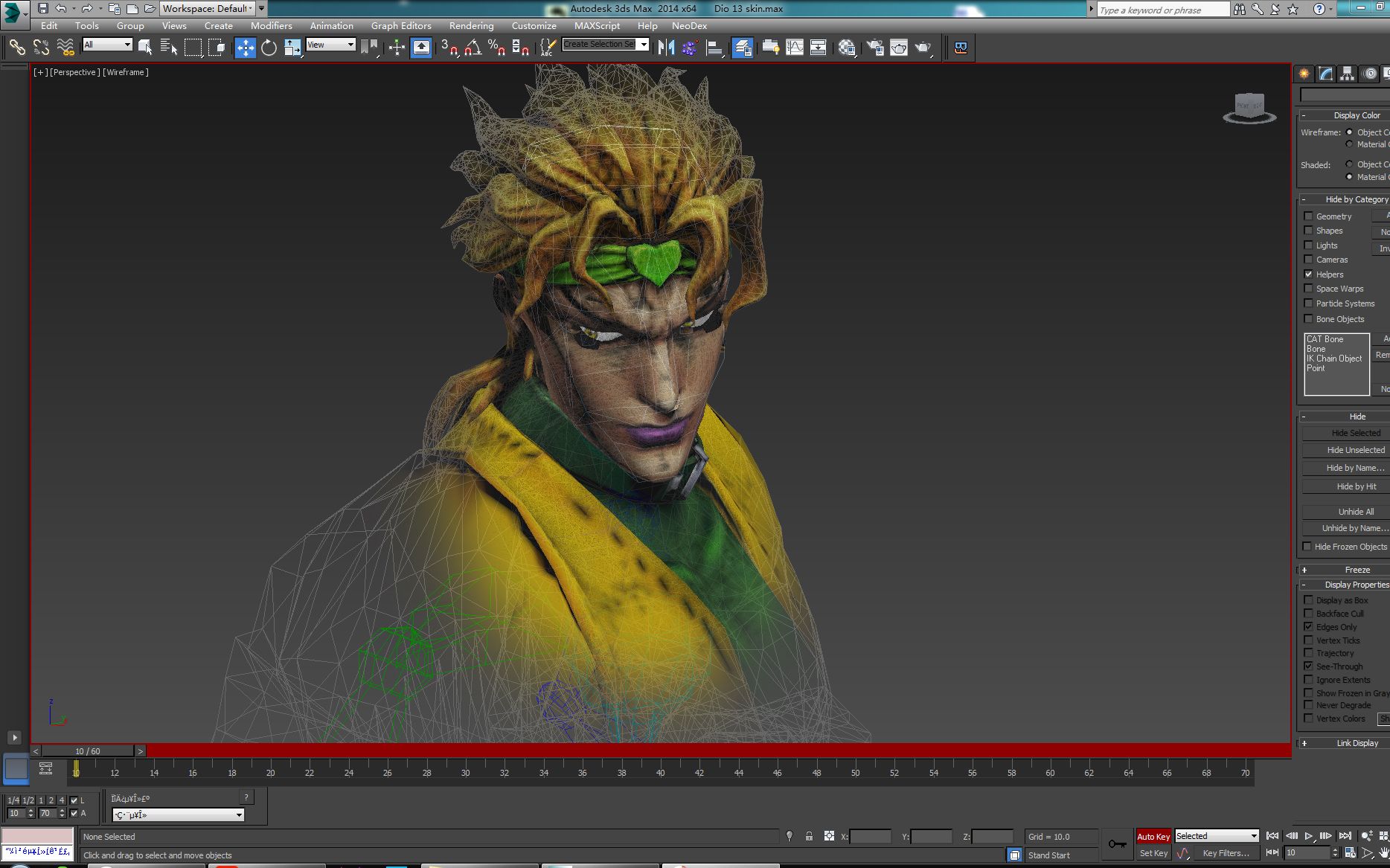This screenshot has width=1390, height=868.
Task: Toggle the Percent Snap icon
Action: tap(496, 48)
